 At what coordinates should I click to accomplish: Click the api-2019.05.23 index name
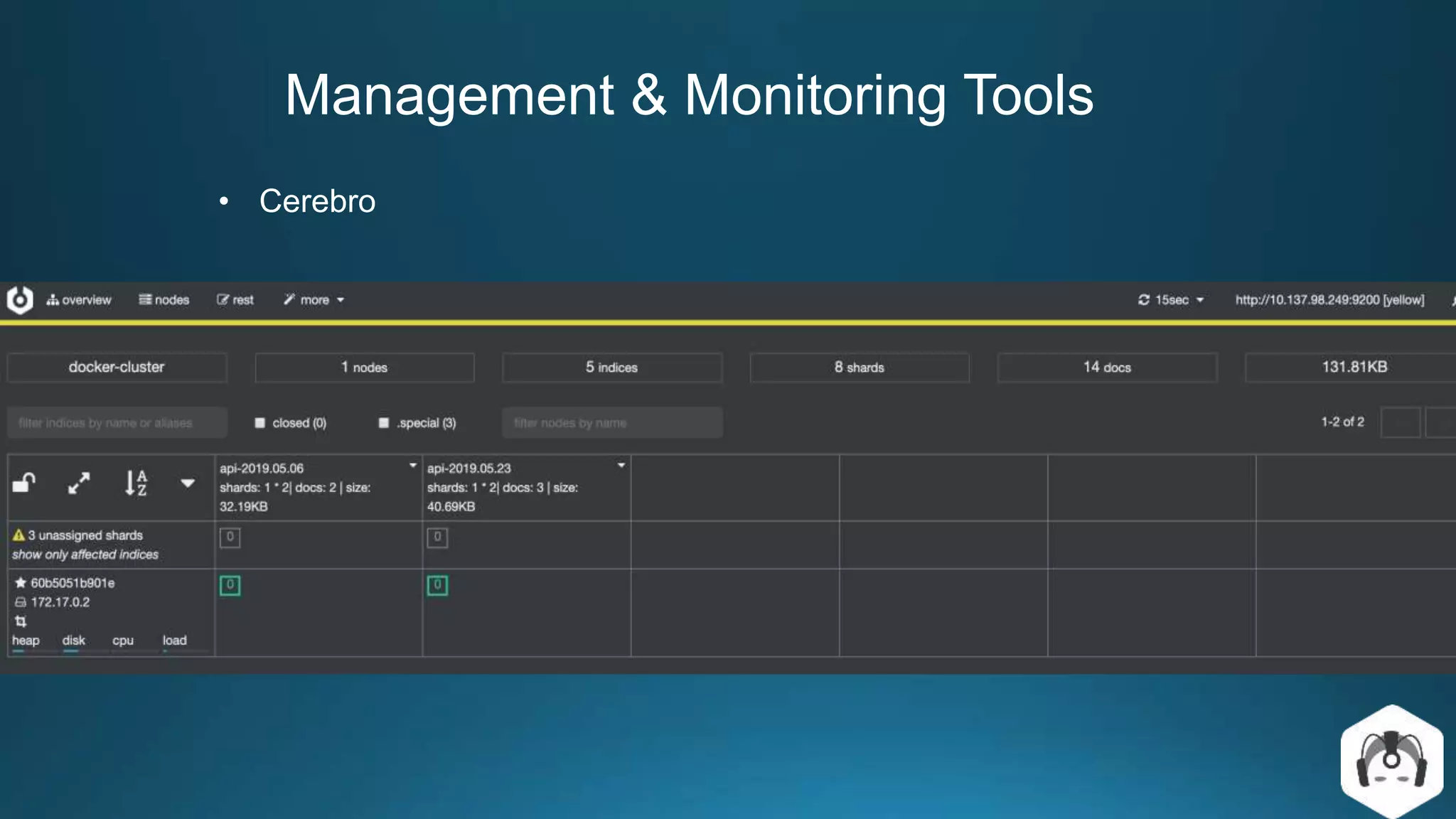tap(469, 469)
